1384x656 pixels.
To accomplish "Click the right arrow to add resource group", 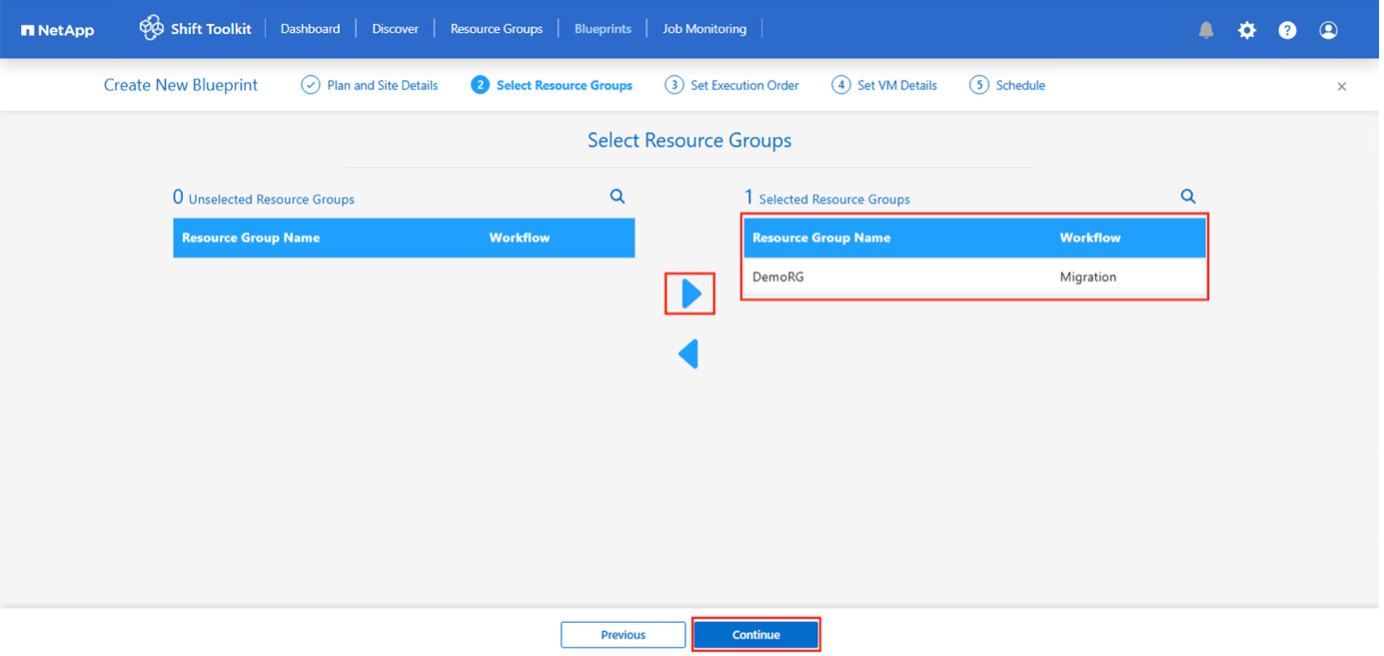I will (x=690, y=294).
